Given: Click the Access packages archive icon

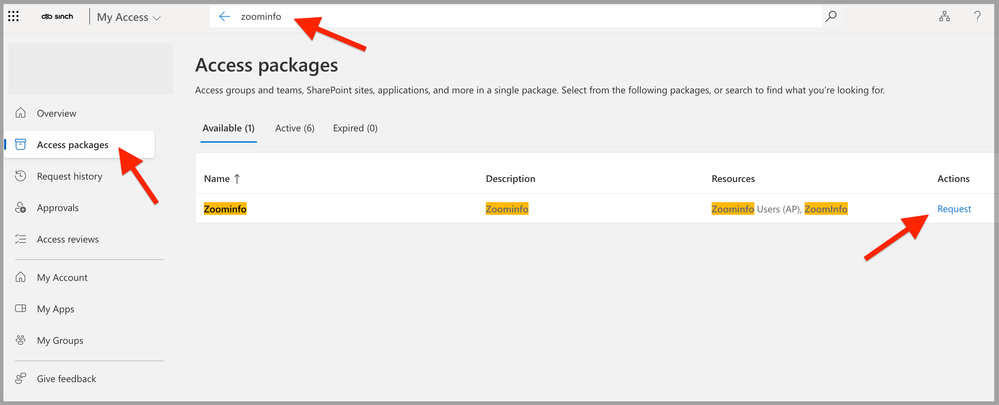Looking at the screenshot, I should 20,145.
